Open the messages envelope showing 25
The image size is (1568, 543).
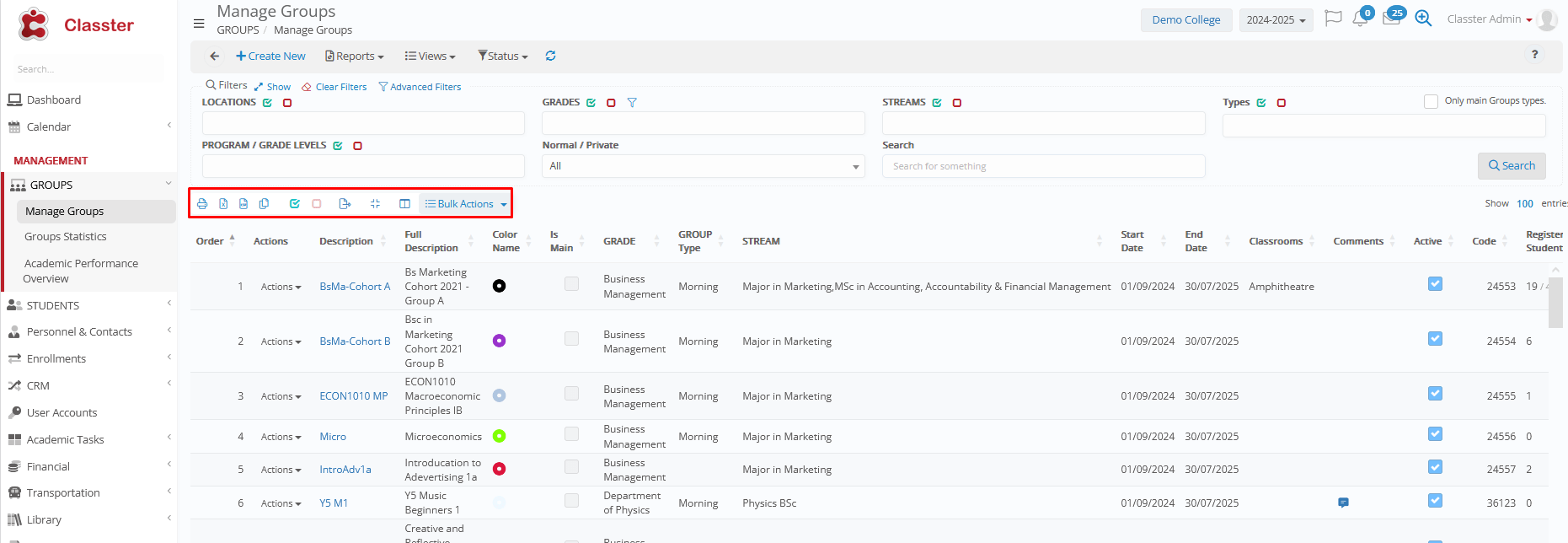tap(1391, 19)
